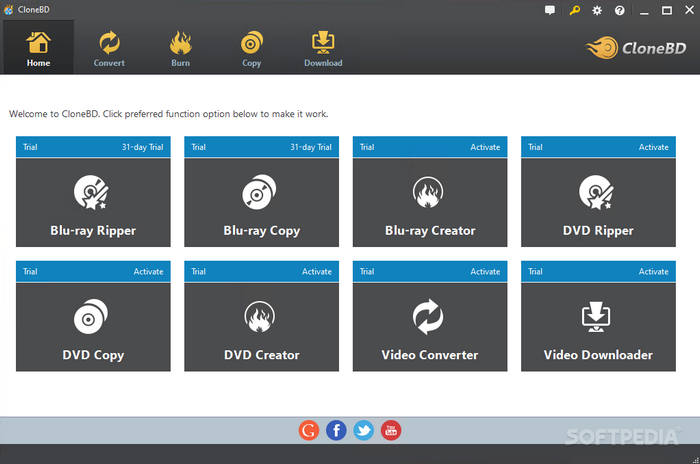Open the Video Converter tile
The width and height of the screenshot is (700, 464).
pyautogui.click(x=430, y=327)
